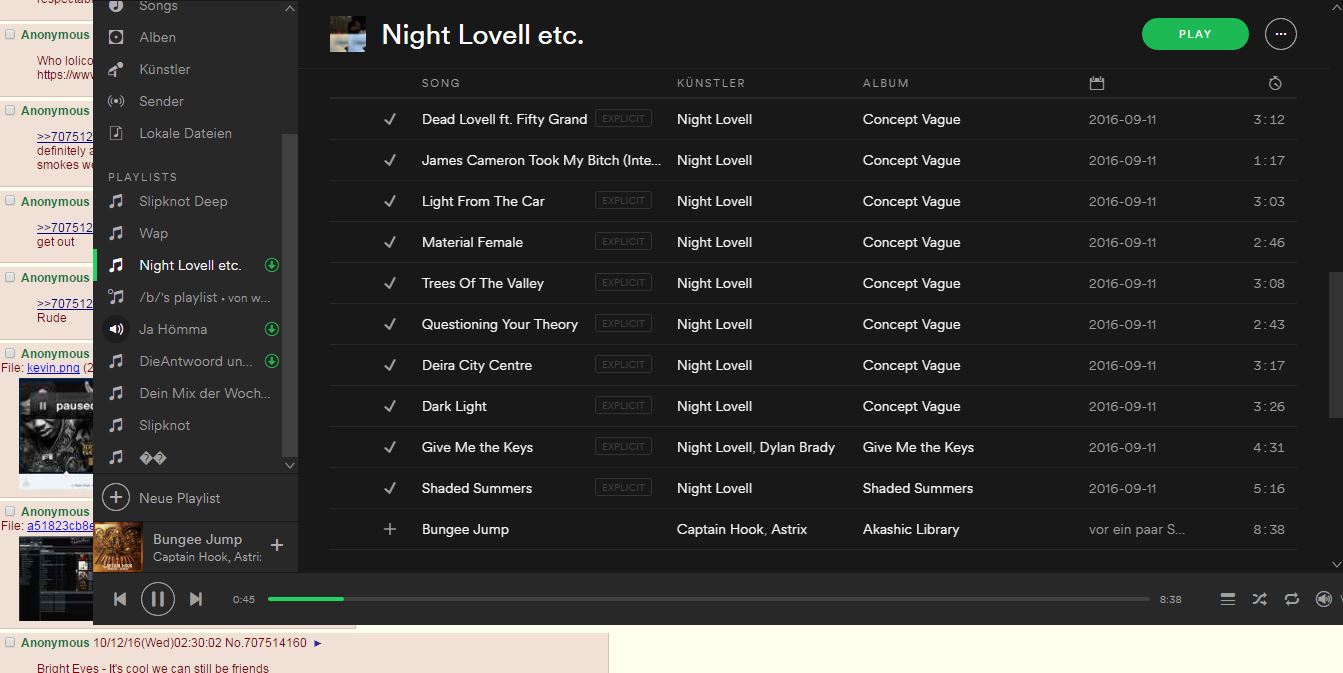This screenshot has height=673, width=1343.
Task: Click the Sender radio icon
Action: (x=116, y=101)
